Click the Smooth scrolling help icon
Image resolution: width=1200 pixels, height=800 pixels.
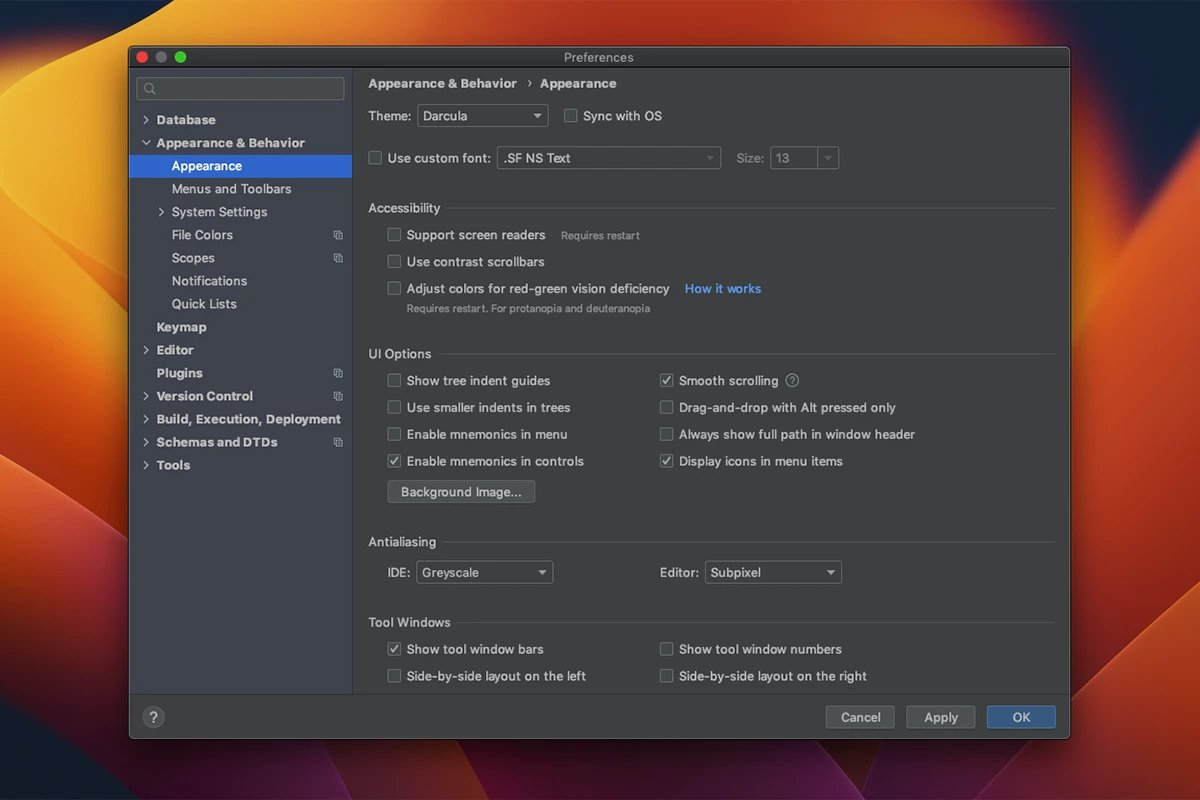792,381
